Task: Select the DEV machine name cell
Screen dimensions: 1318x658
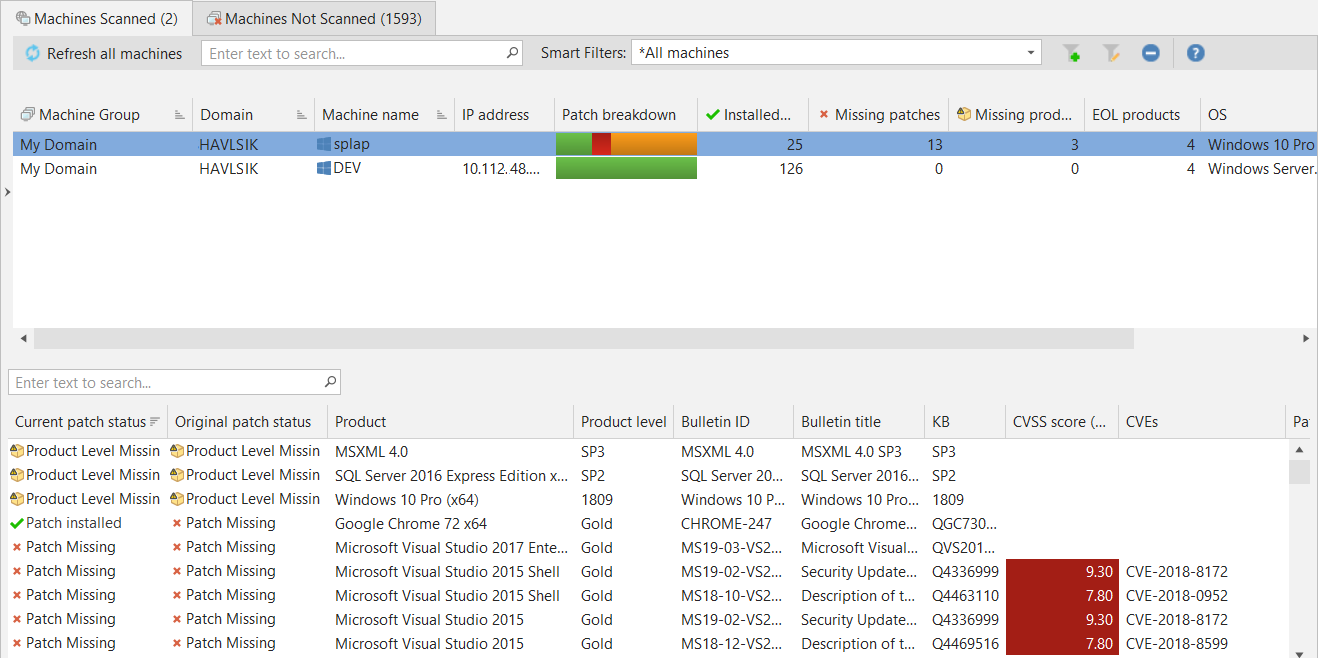Action: coord(384,168)
